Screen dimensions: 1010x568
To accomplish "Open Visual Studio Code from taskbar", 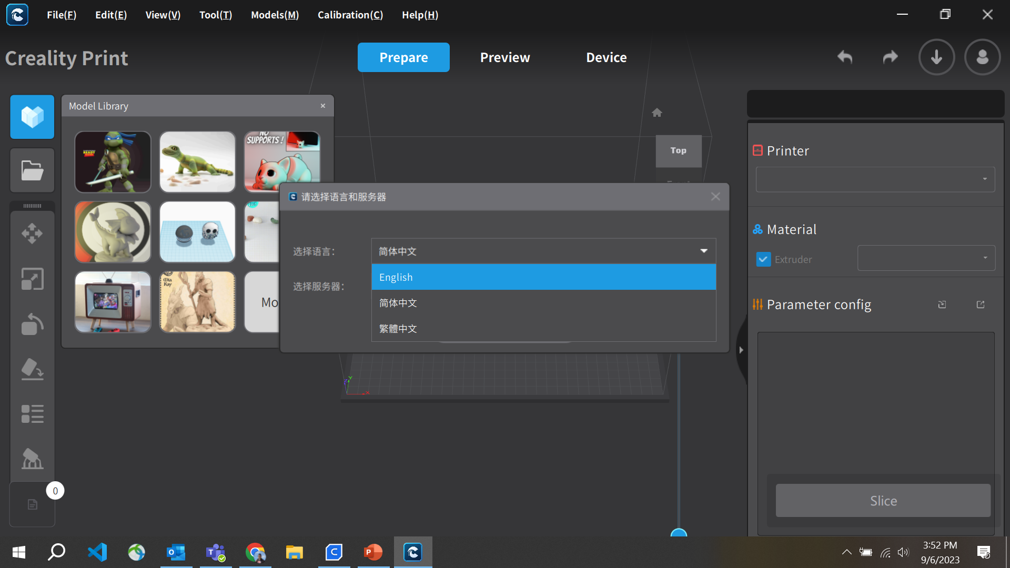I will coord(97,552).
